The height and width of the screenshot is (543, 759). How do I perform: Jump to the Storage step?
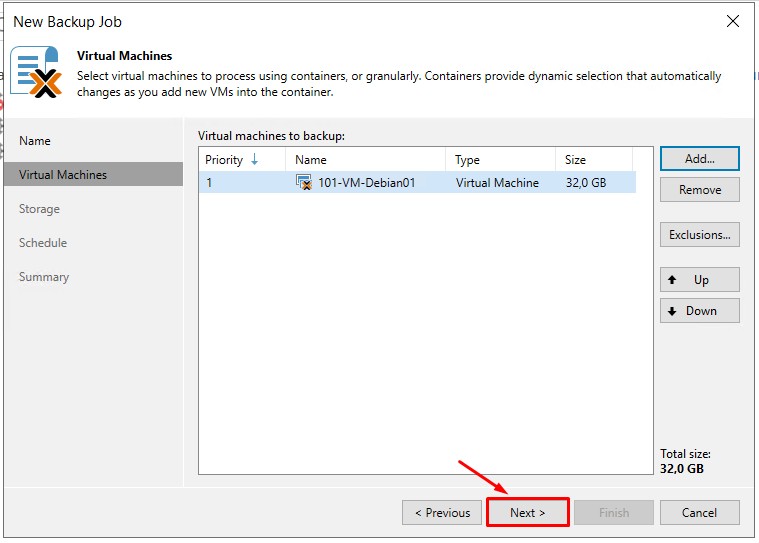pyautogui.click(x=39, y=209)
